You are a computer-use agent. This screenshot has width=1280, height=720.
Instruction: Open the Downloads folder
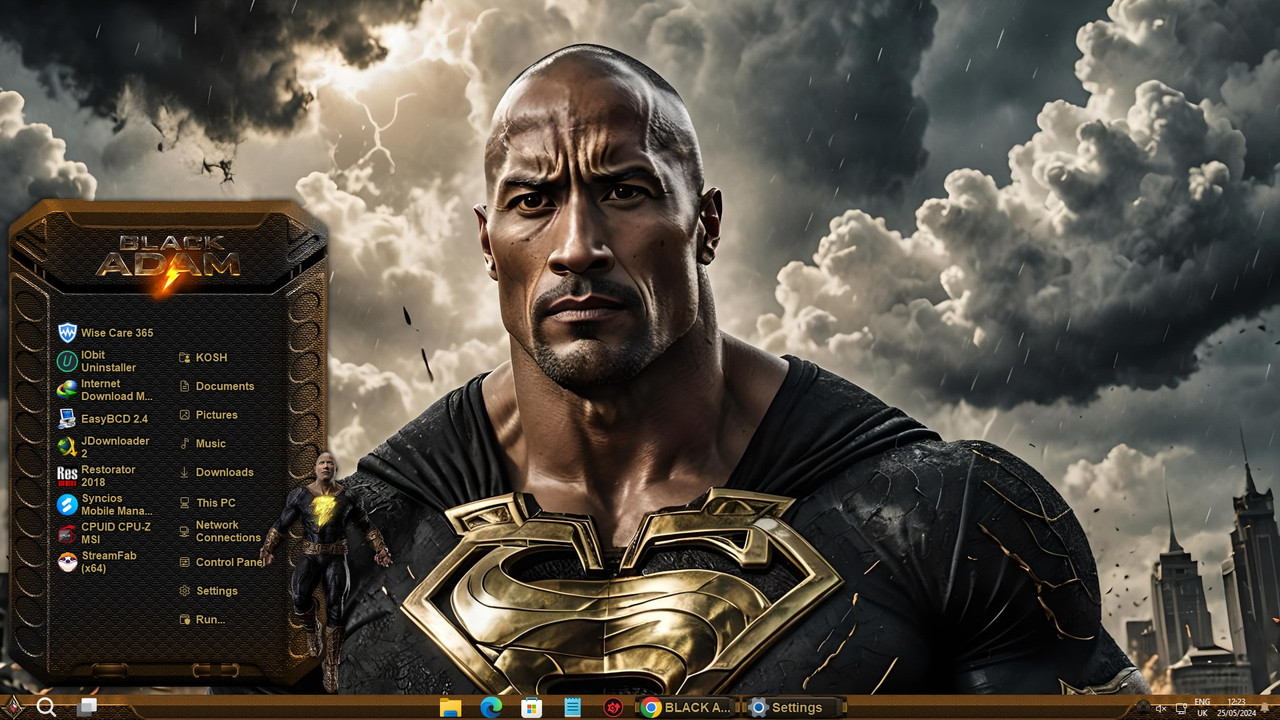pos(217,472)
